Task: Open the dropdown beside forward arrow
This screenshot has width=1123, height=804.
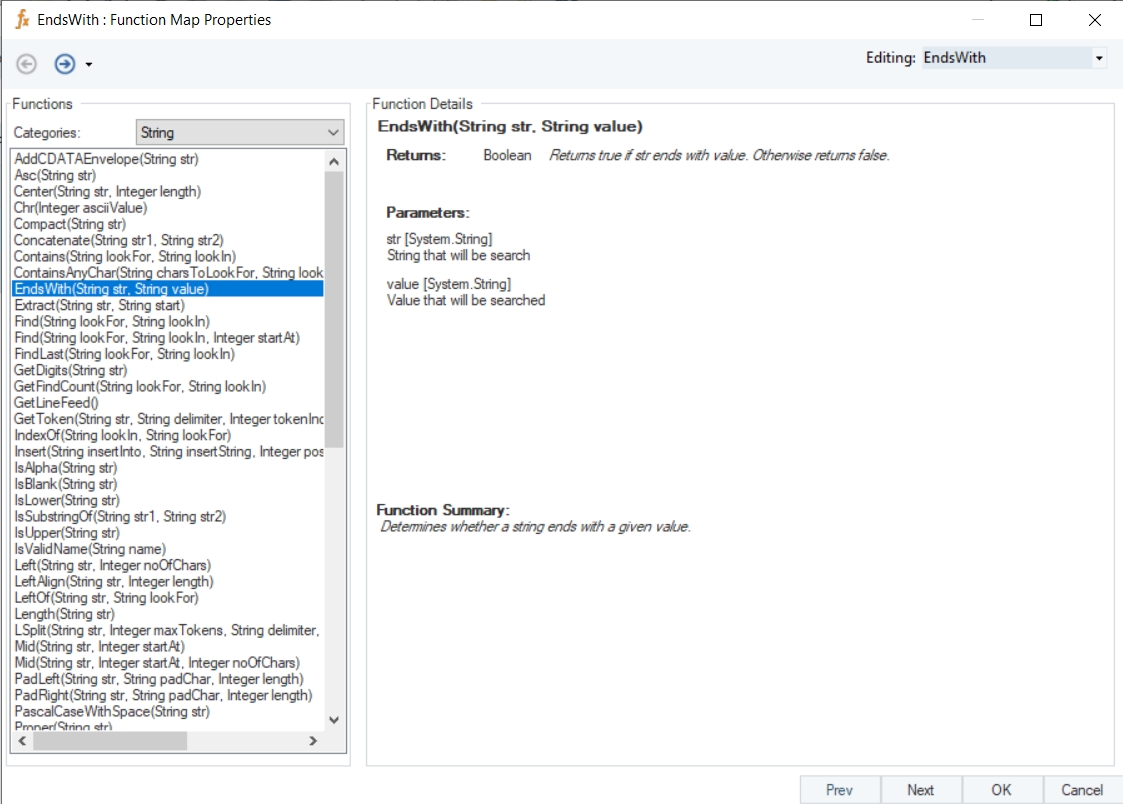Action: point(89,65)
